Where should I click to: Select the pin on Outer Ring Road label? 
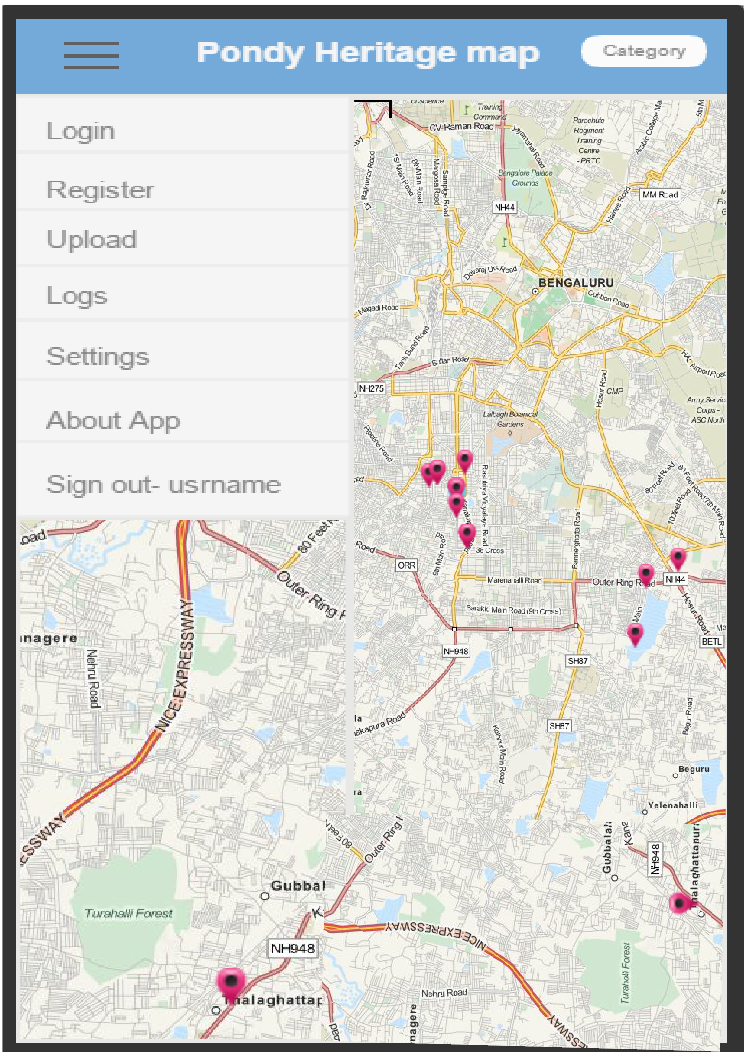(x=645, y=574)
